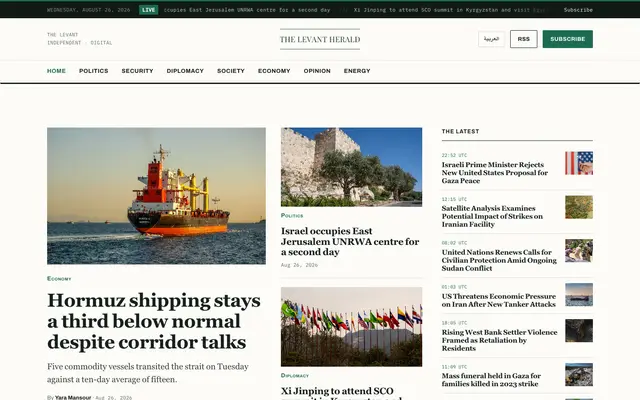Read the Hormuz shipping headline article
The width and height of the screenshot is (640, 400).
[x=154, y=321]
